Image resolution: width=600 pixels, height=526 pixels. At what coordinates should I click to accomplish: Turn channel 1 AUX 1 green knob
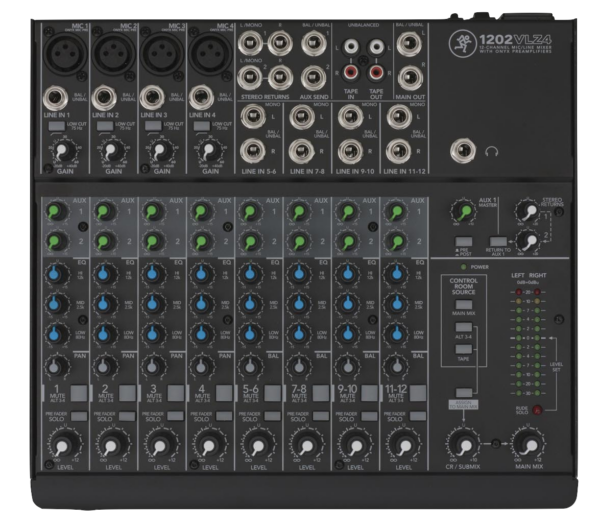[x=57, y=212]
